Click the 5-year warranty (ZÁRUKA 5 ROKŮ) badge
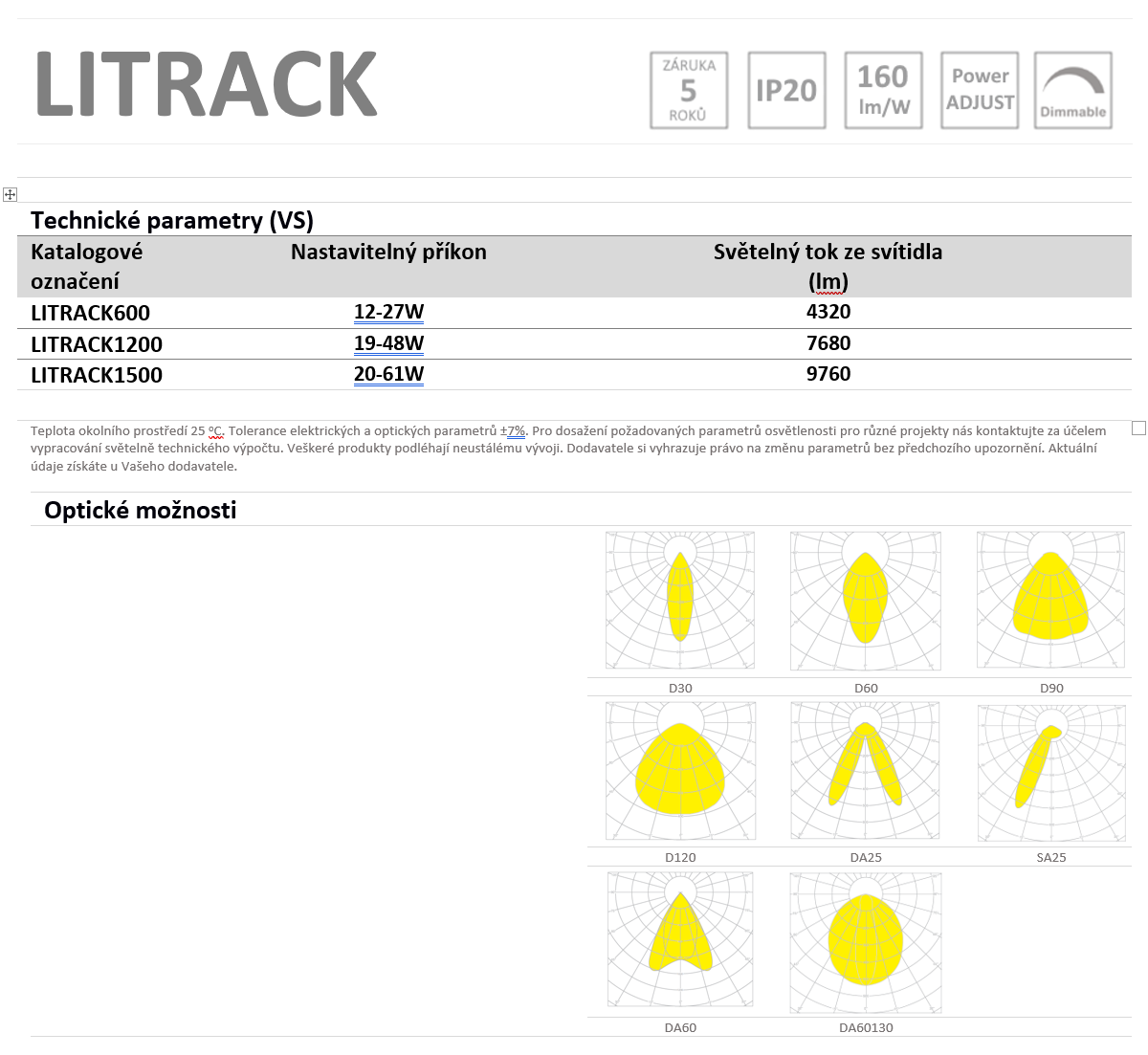Image resolution: width=1148 pixels, height=1055 pixels. pos(689,90)
